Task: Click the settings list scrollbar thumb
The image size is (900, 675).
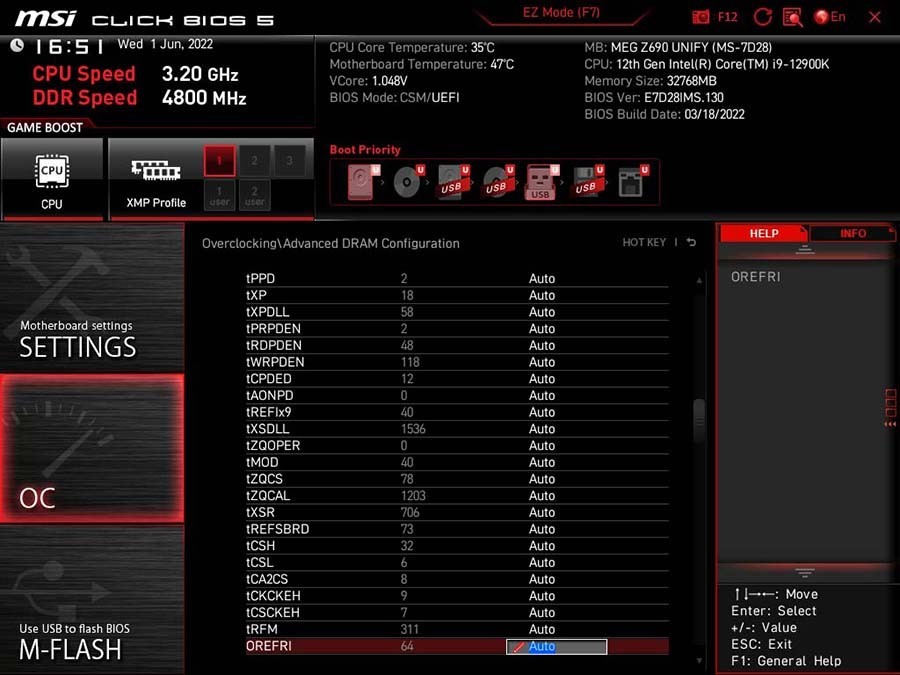Action: [699, 421]
